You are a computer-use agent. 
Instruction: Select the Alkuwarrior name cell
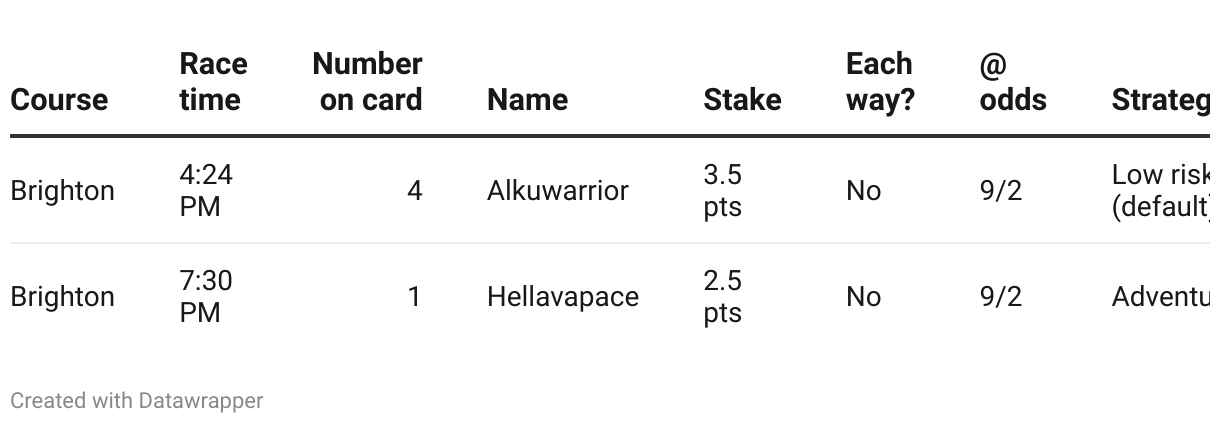click(557, 190)
